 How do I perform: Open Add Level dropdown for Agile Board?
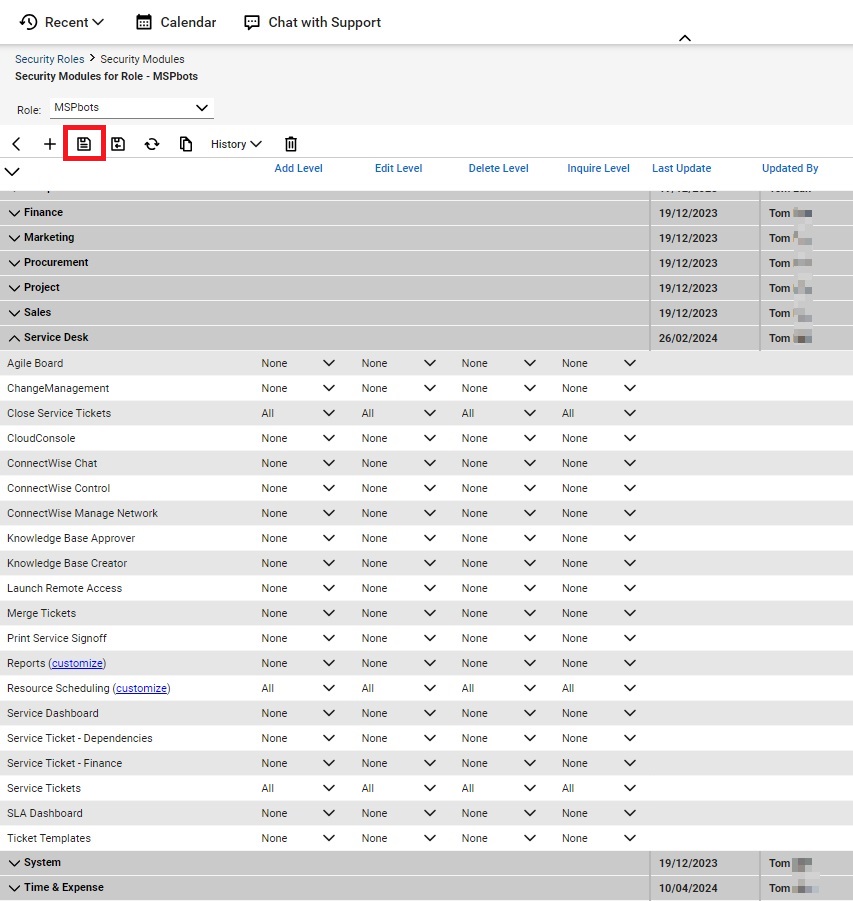[298, 363]
